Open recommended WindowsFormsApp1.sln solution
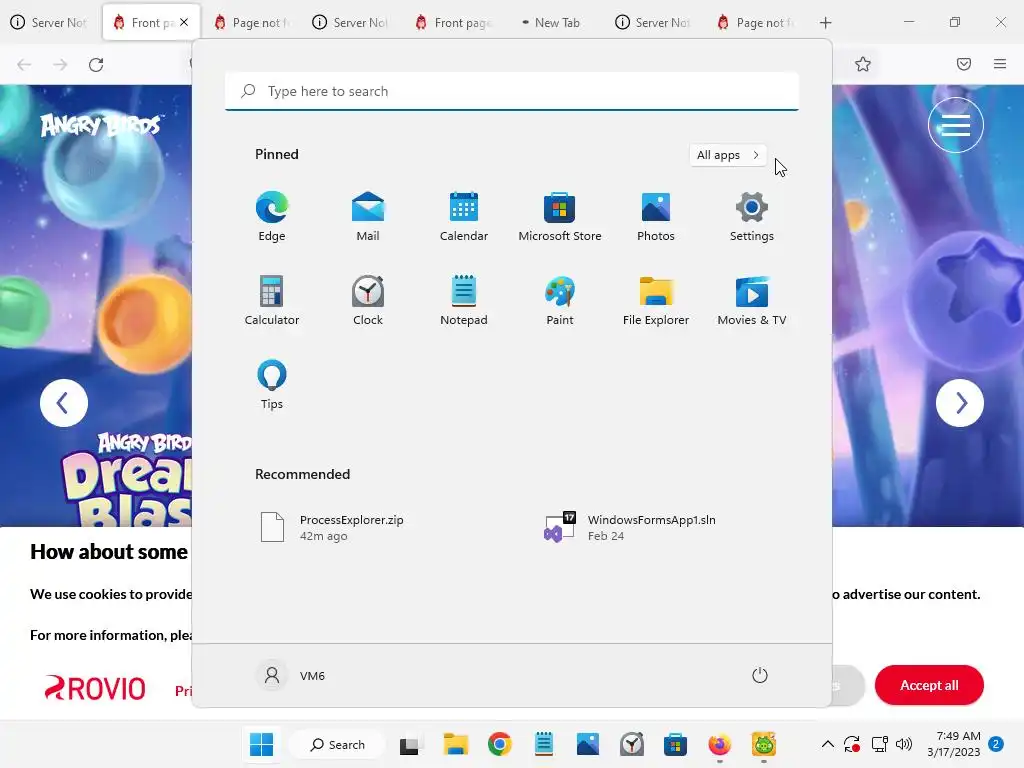The width and height of the screenshot is (1024, 768). [x=653, y=527]
